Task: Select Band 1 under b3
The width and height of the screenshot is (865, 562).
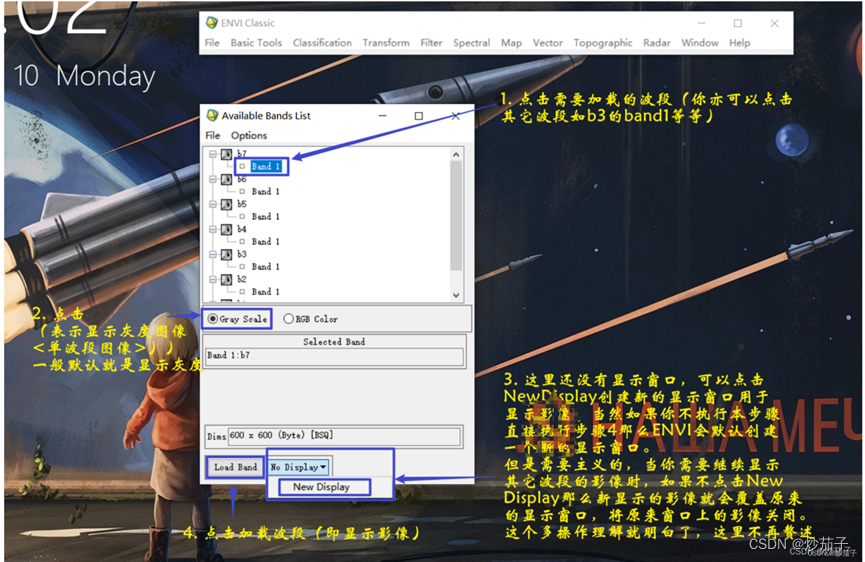Action: 266,267
